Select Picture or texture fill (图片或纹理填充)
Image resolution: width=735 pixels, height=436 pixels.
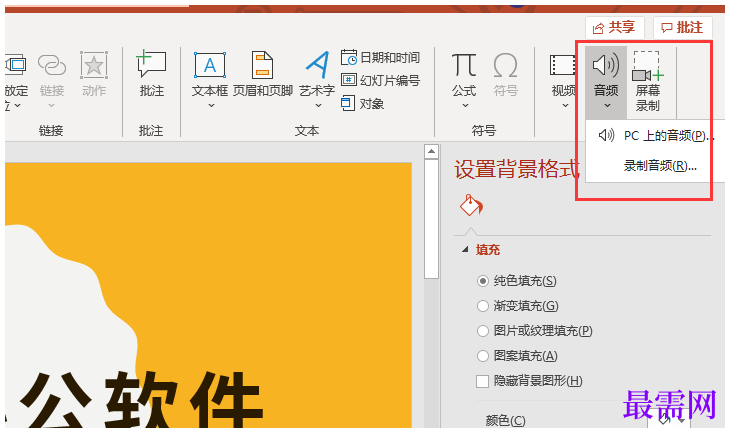tap(482, 331)
